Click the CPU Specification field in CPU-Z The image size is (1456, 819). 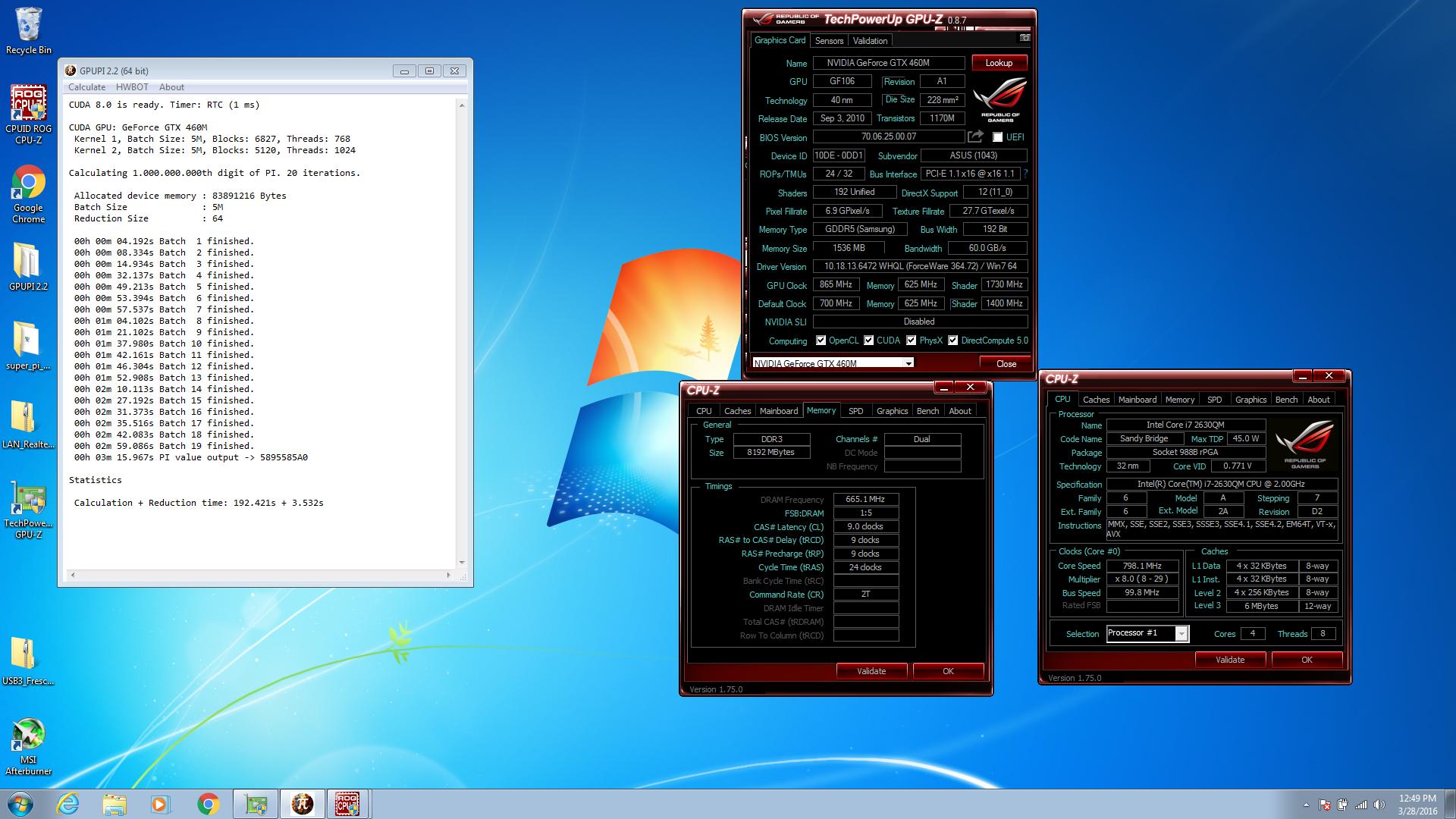pos(1222,484)
